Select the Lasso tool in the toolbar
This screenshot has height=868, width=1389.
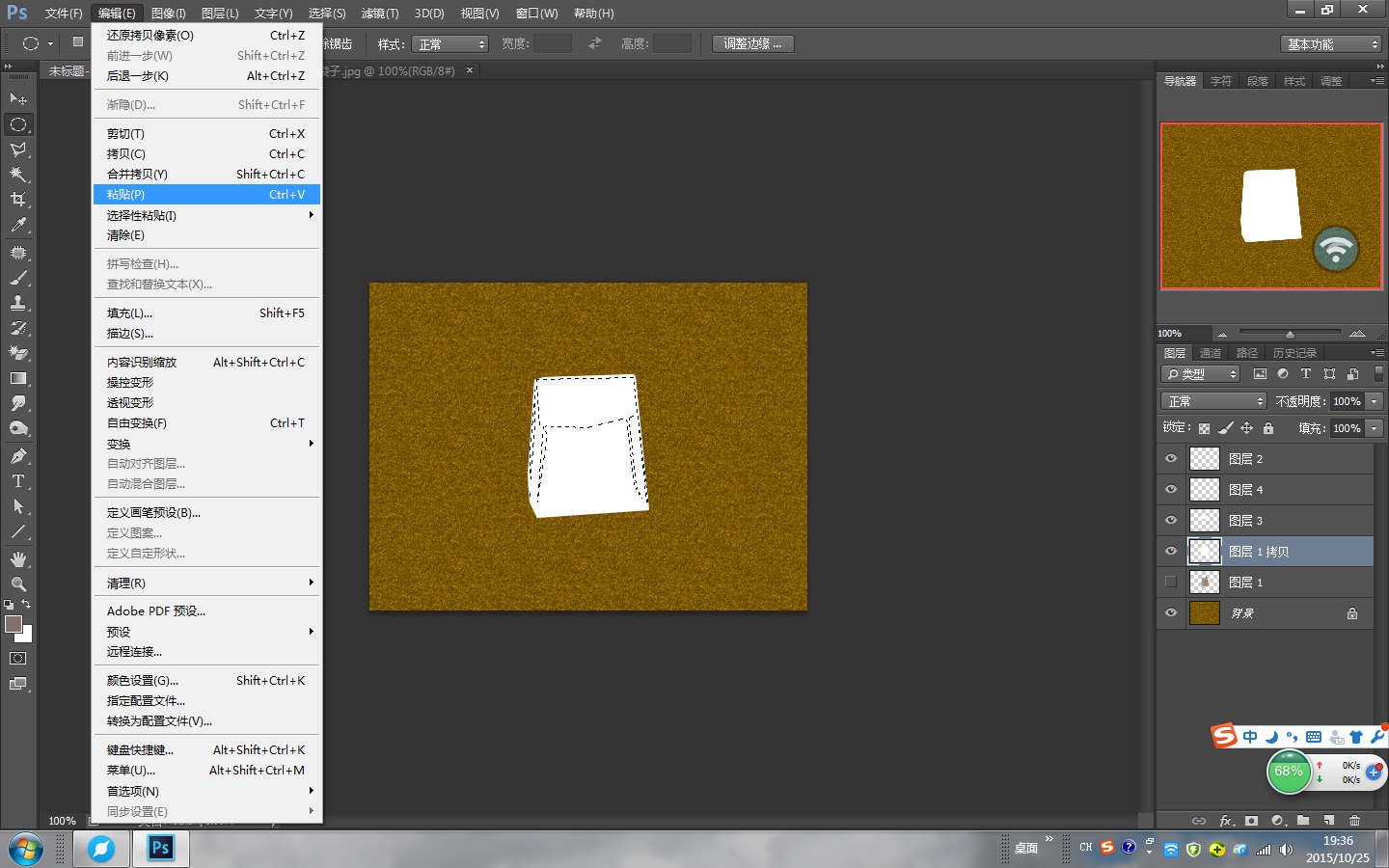17,149
